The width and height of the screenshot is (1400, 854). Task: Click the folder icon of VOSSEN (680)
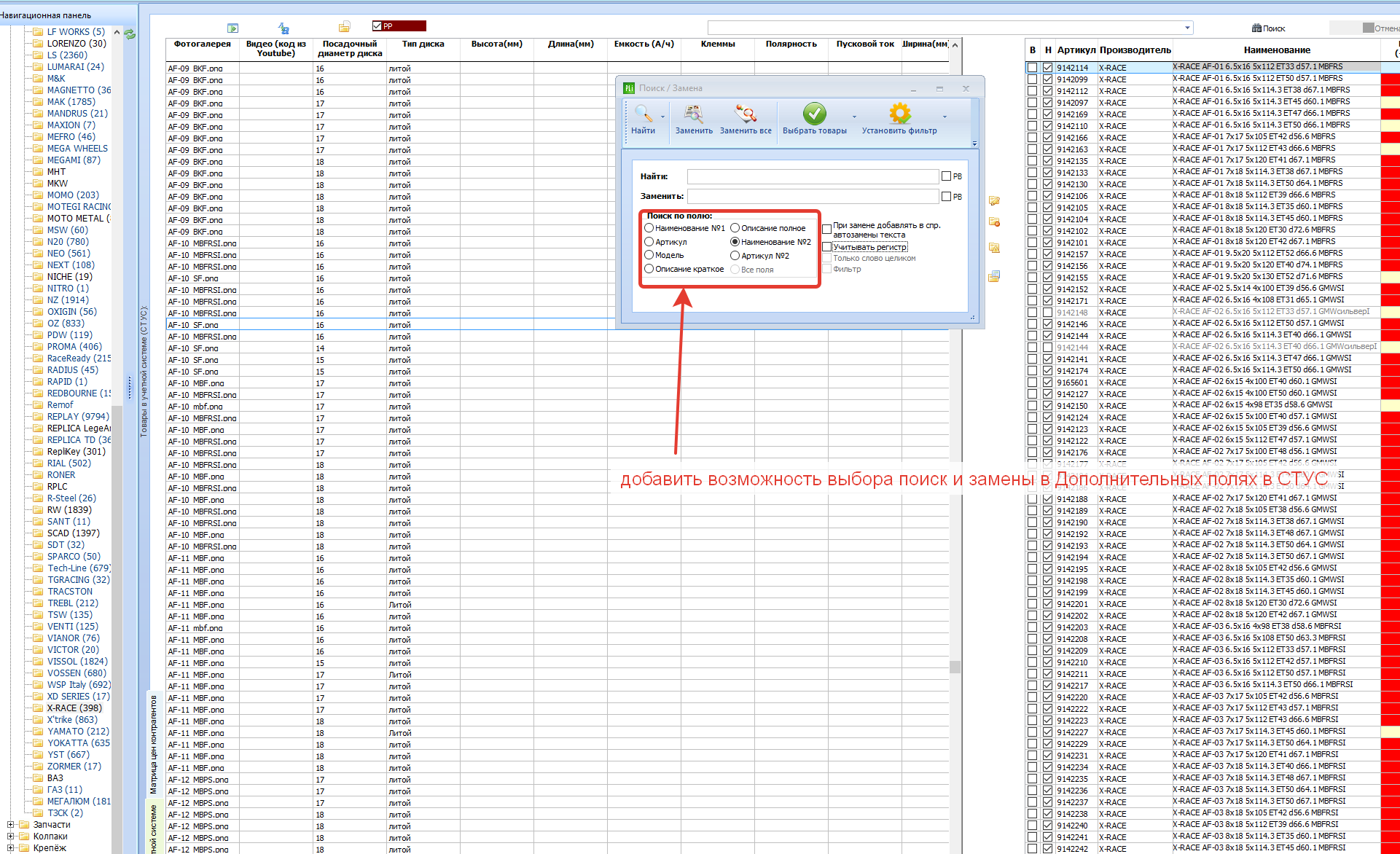[x=38, y=673]
